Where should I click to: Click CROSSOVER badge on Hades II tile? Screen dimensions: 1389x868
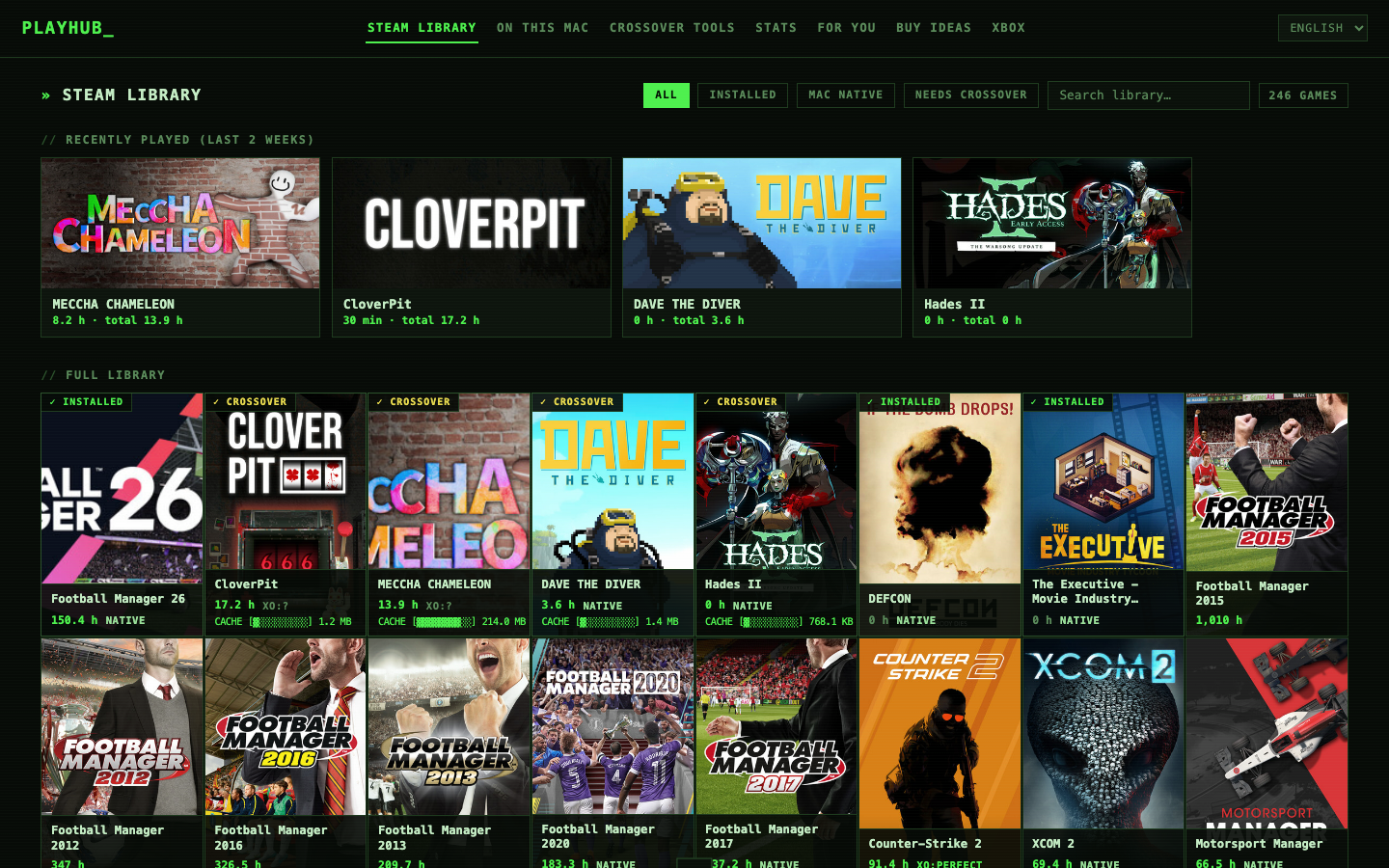click(x=741, y=401)
